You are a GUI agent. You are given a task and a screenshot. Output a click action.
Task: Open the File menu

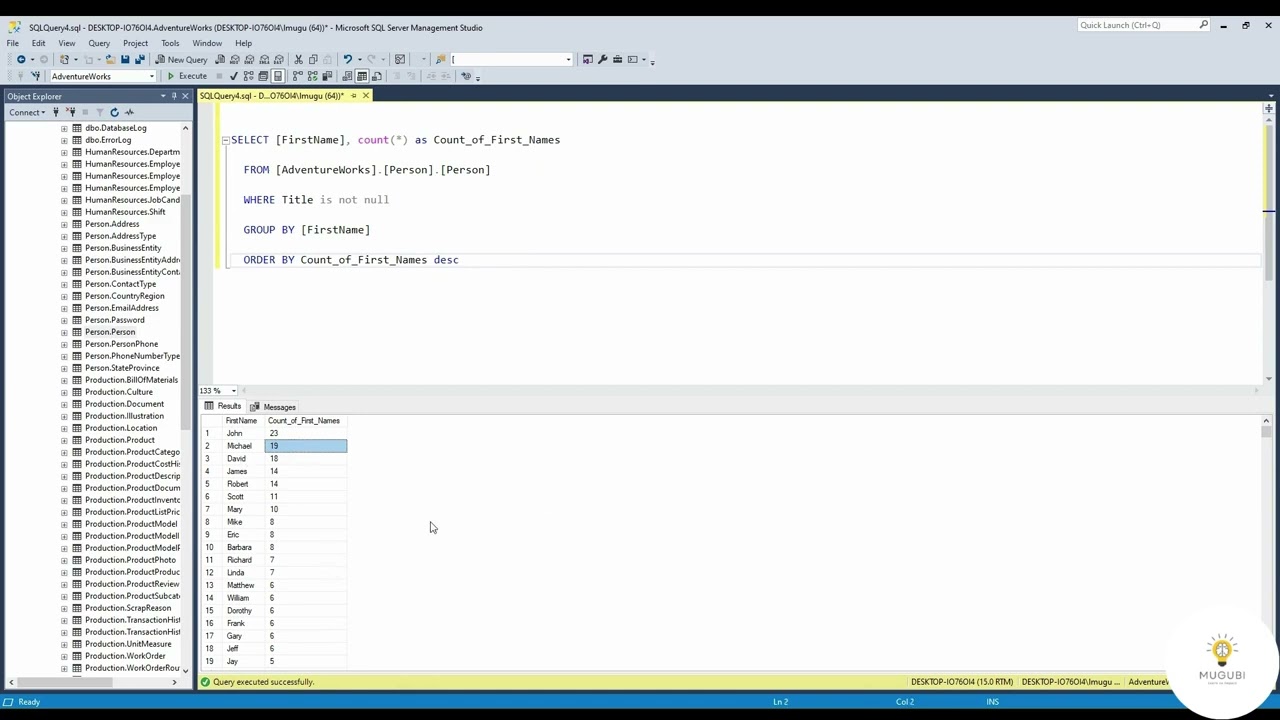pyautogui.click(x=13, y=43)
